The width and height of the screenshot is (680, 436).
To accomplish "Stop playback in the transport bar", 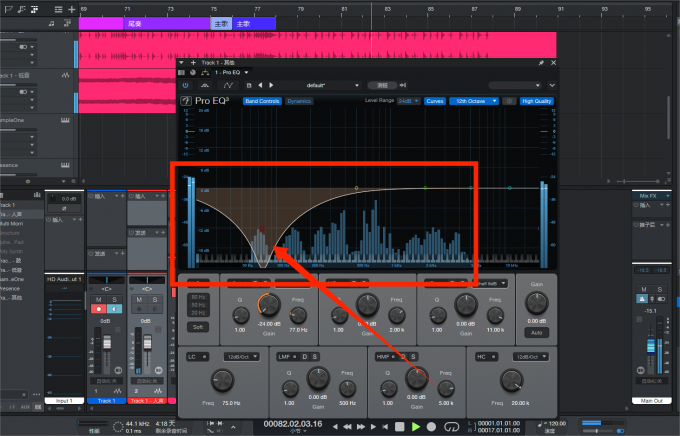I will [x=400, y=426].
